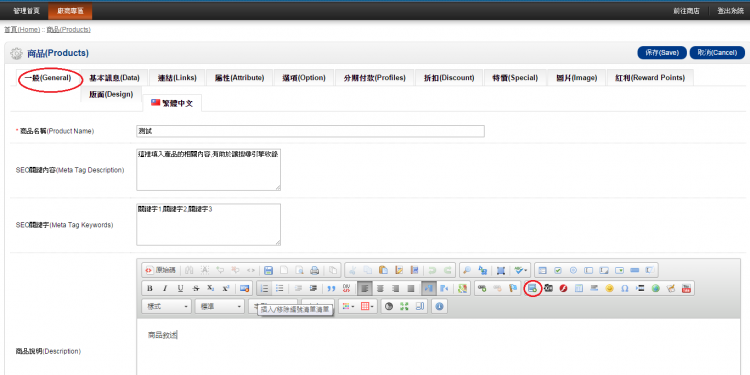Click inside the Description editor body
Image resolution: width=750 pixels, height=375 pixels.
[x=438, y=347]
